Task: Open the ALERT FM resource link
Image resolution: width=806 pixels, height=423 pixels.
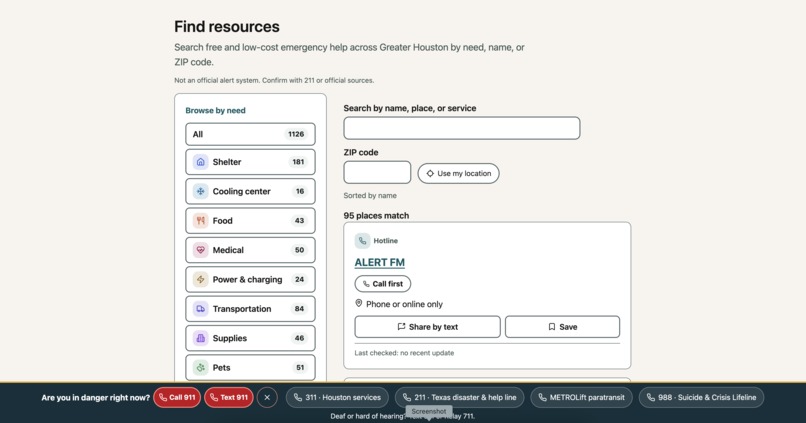Action: pyautogui.click(x=379, y=262)
